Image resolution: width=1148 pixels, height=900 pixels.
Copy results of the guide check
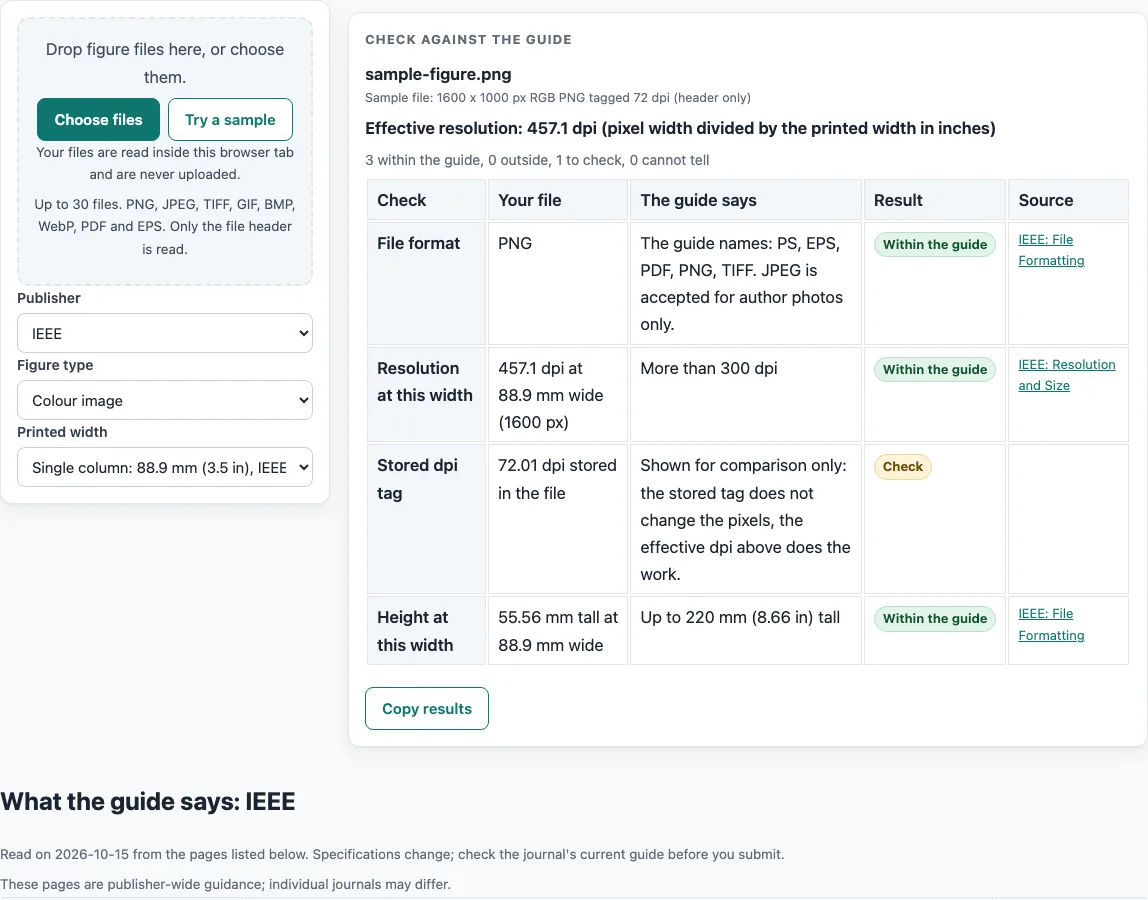[427, 708]
